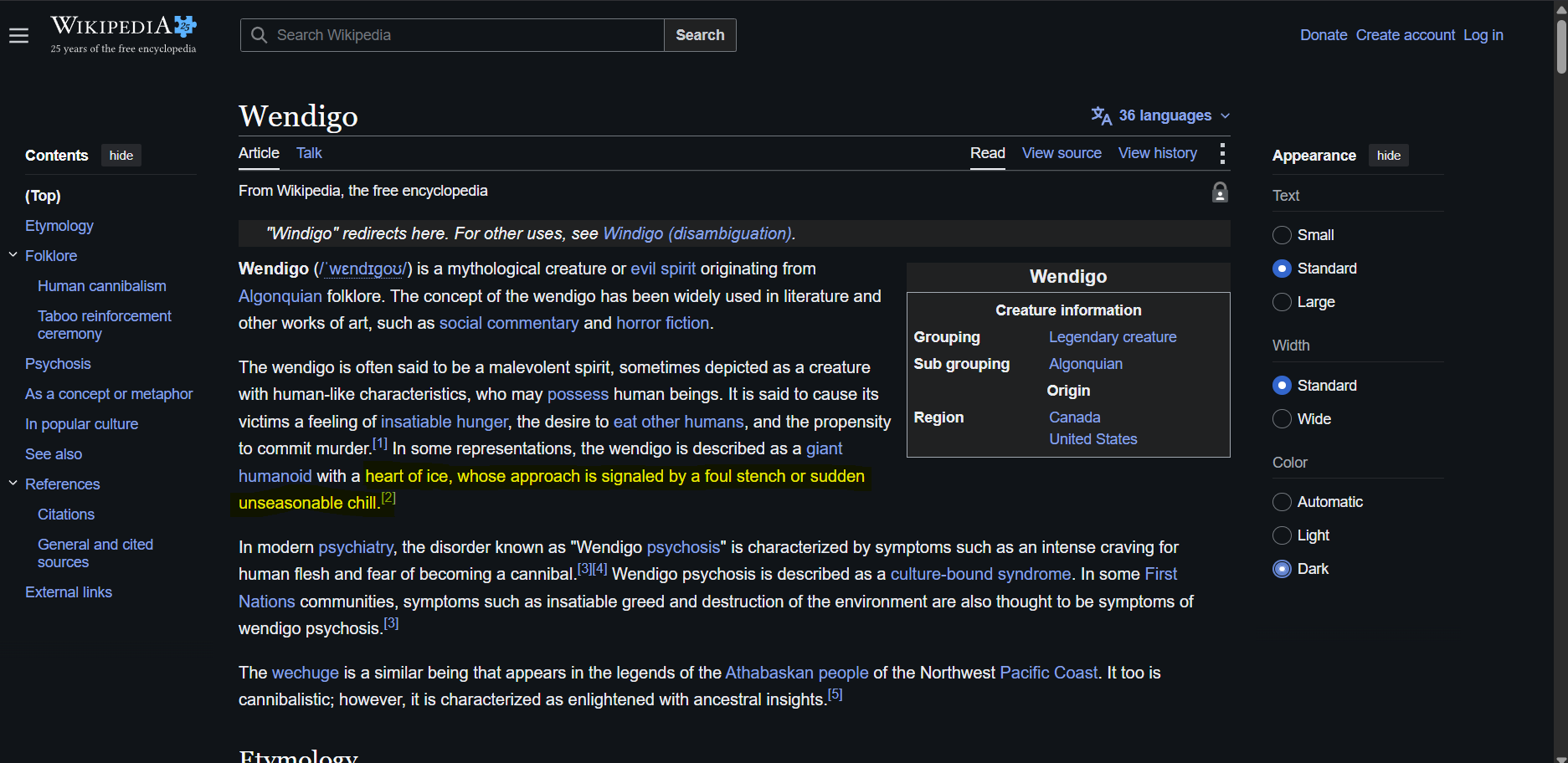Go to External links in contents
The height and width of the screenshot is (763, 1568).
click(x=69, y=592)
